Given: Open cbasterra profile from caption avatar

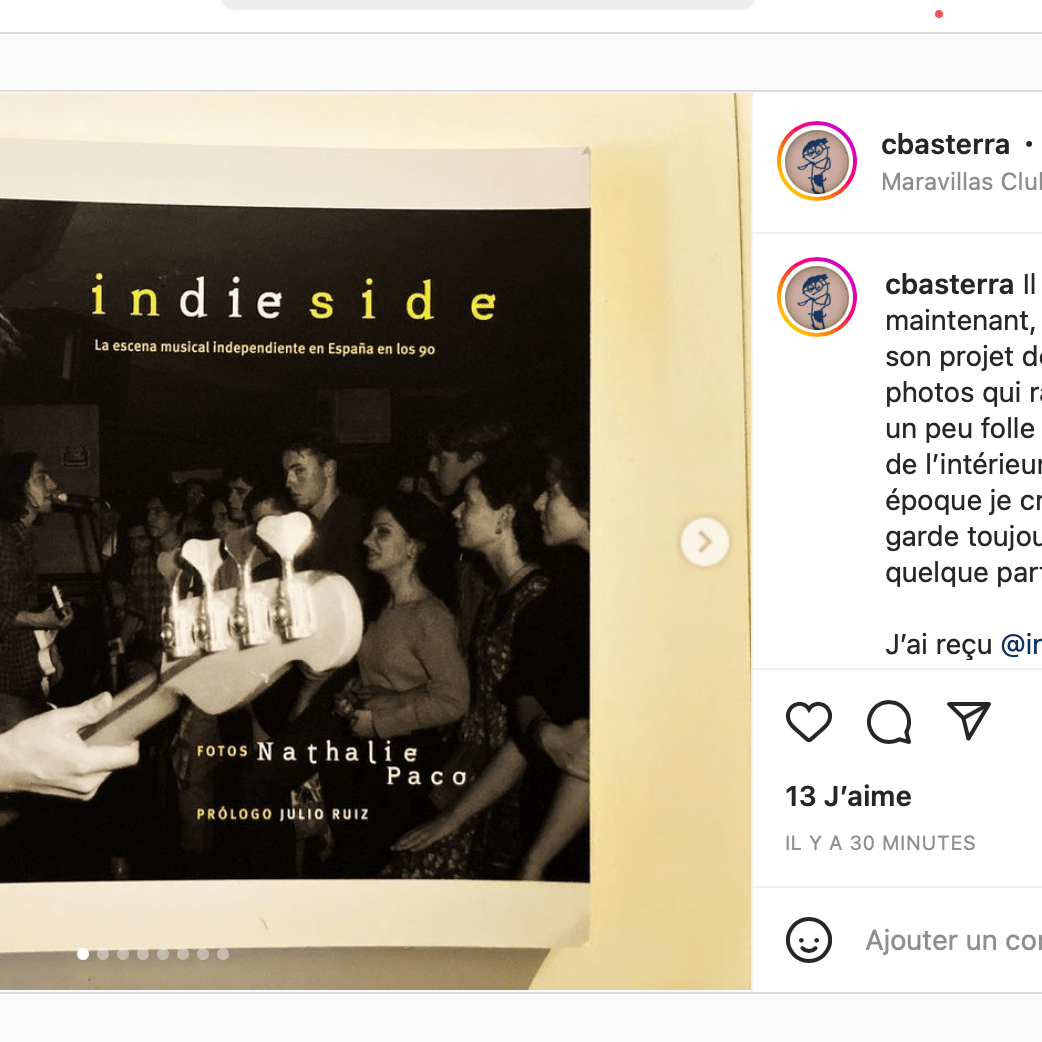Looking at the screenshot, I should tap(817, 297).
